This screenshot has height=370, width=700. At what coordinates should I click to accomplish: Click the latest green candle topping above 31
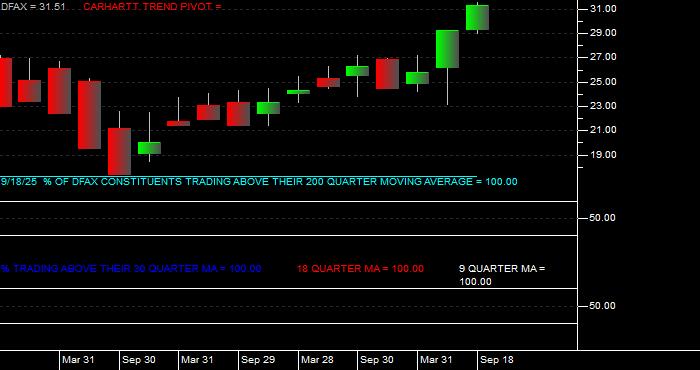point(477,18)
